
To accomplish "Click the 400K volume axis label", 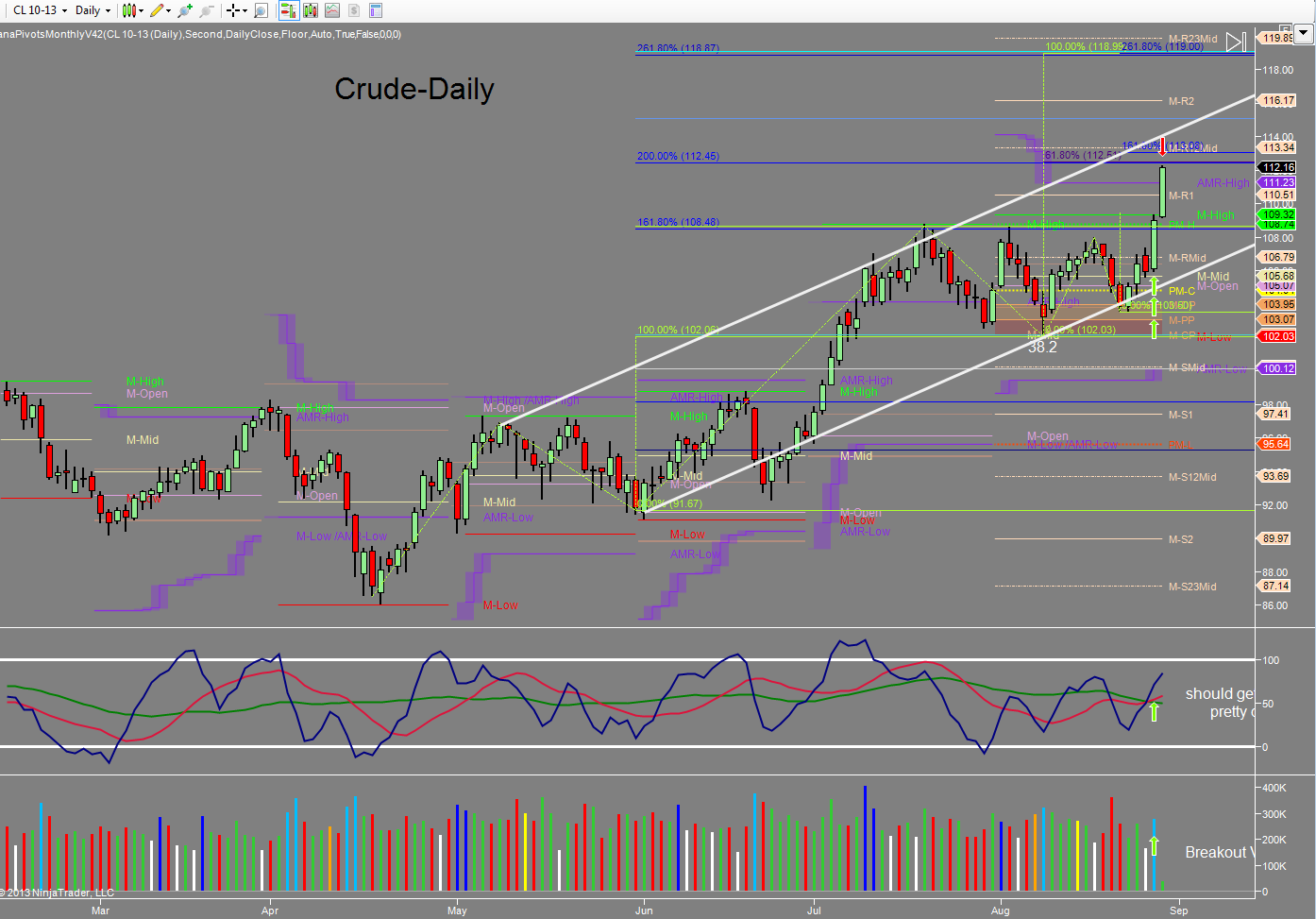I will [x=1274, y=788].
